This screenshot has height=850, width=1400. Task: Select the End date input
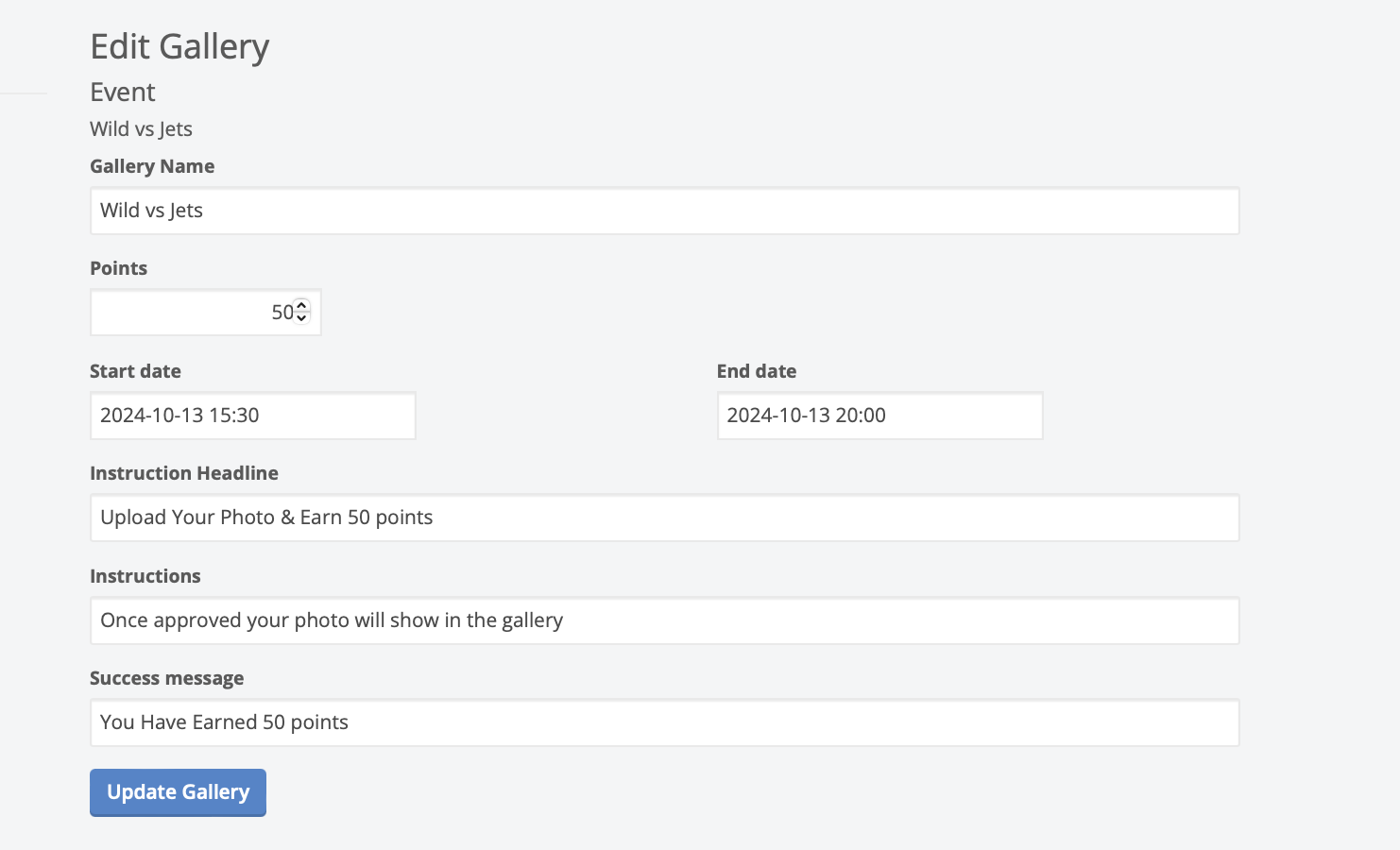tap(879, 416)
